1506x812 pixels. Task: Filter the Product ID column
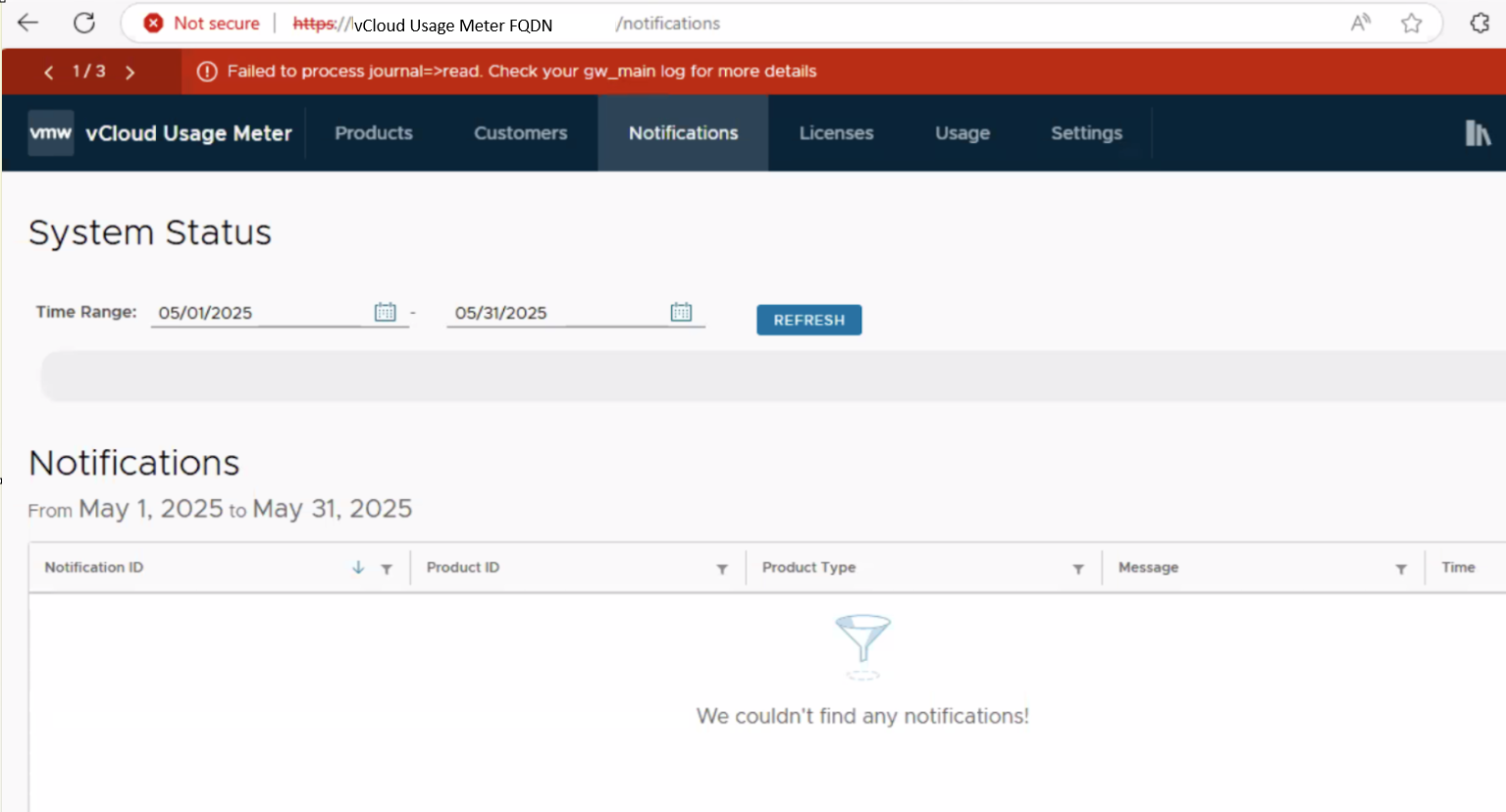(x=722, y=569)
